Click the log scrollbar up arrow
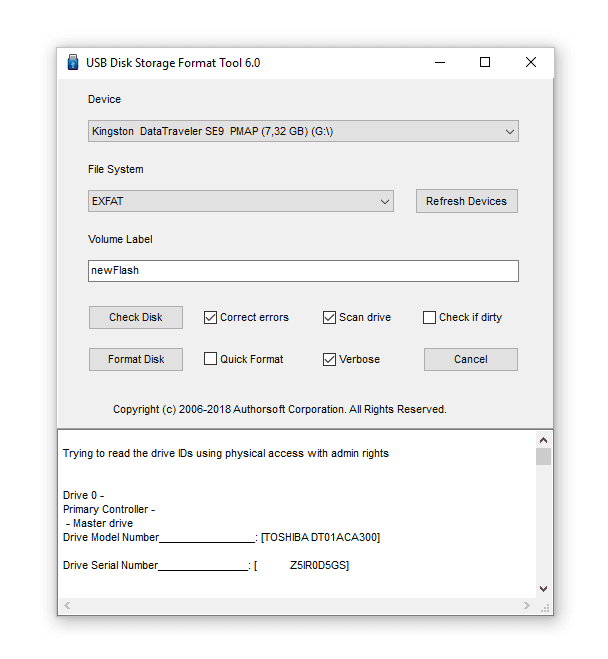Viewport: 608px width, 659px height. [x=543, y=440]
